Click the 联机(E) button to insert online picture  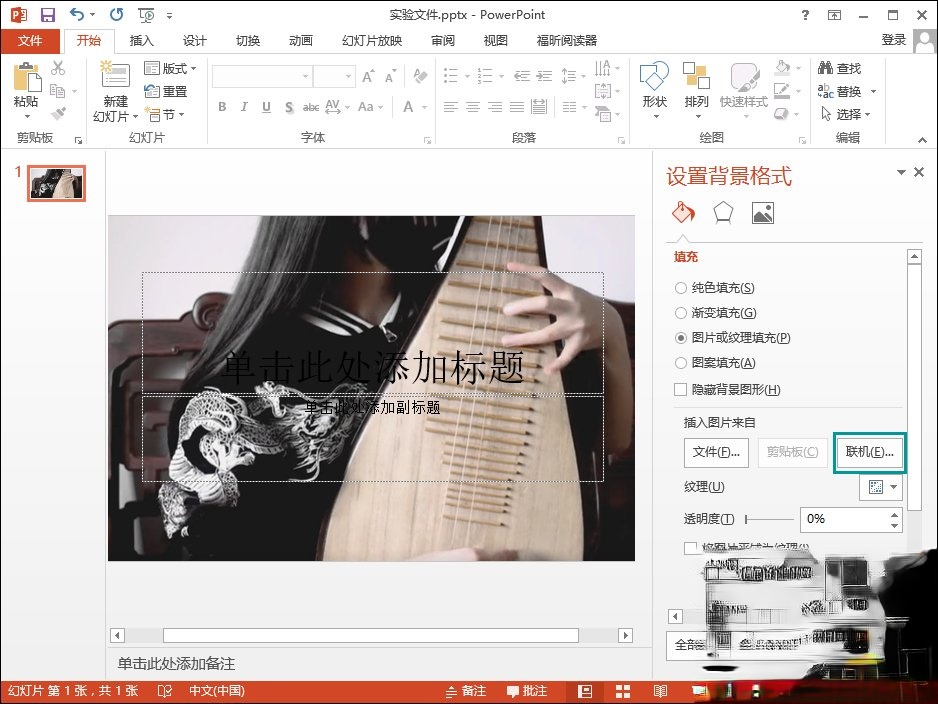(x=869, y=452)
